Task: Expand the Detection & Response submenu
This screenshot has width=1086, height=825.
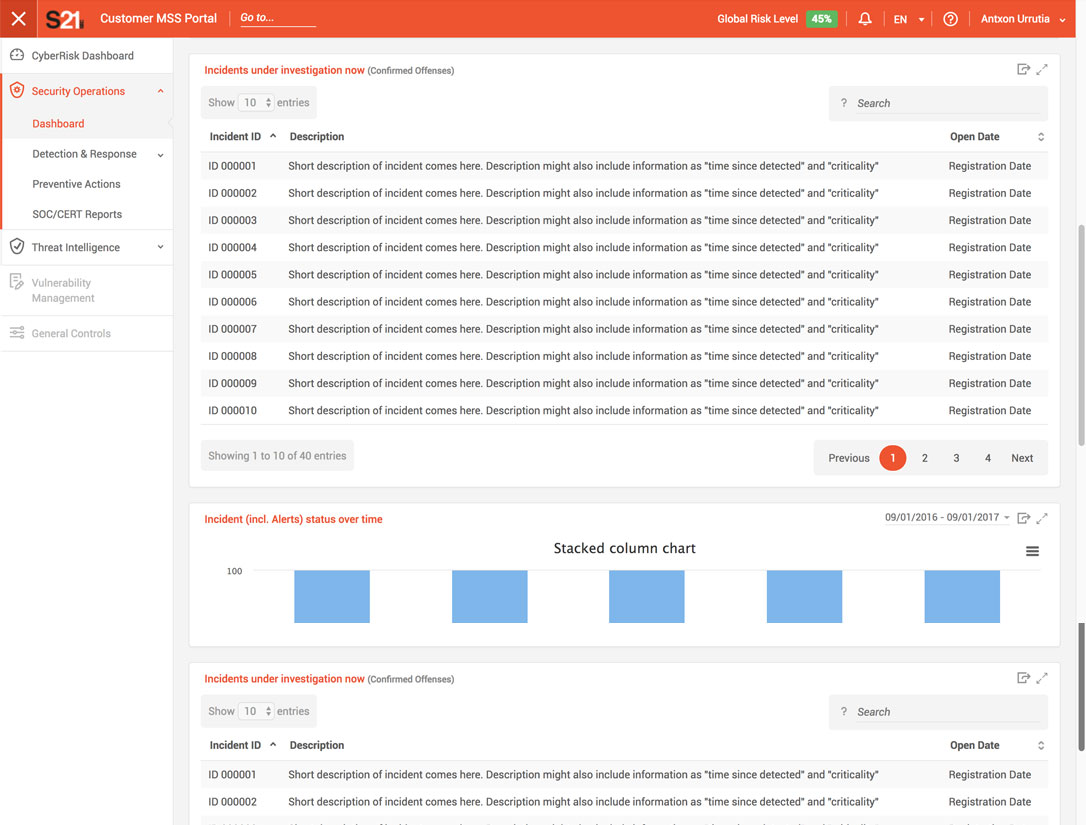Action: click(x=160, y=155)
